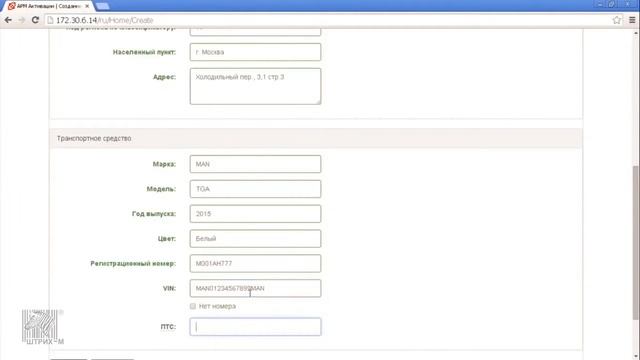Screen dimensions: 640x360
Task: Click the page vertical scrollbar thumb
Action: (x=636, y=243)
